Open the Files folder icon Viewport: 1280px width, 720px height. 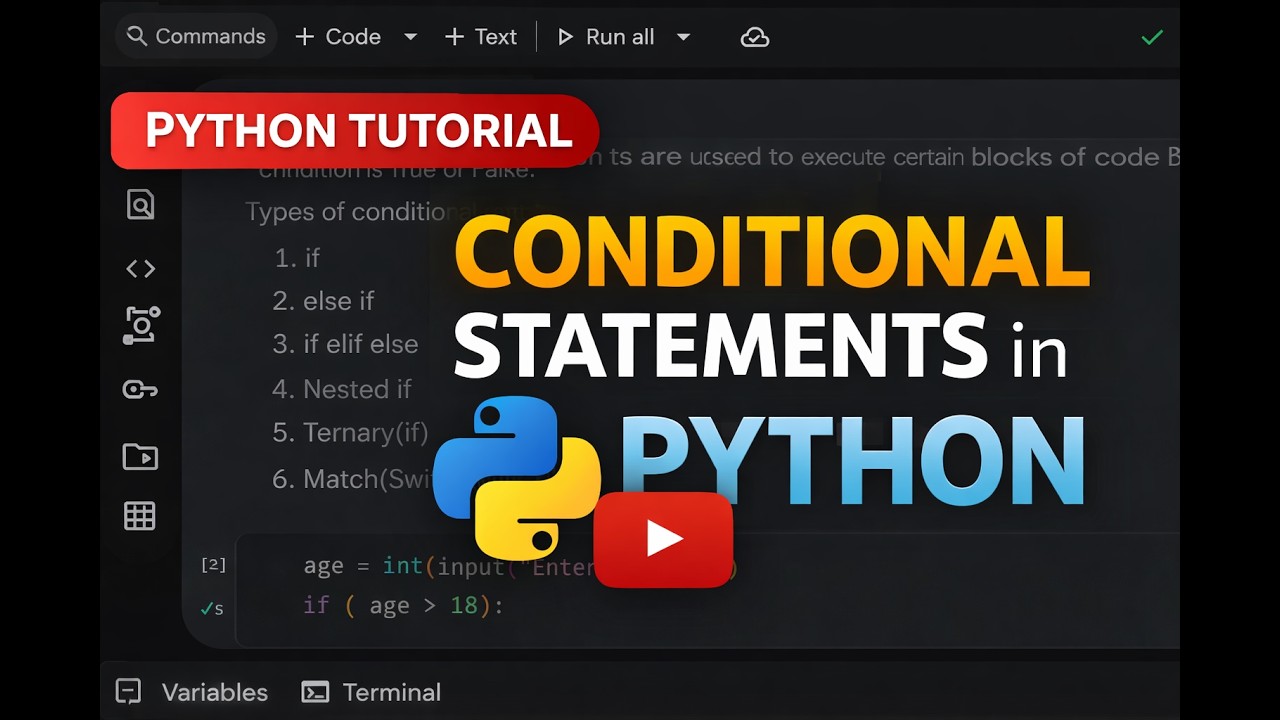point(140,456)
